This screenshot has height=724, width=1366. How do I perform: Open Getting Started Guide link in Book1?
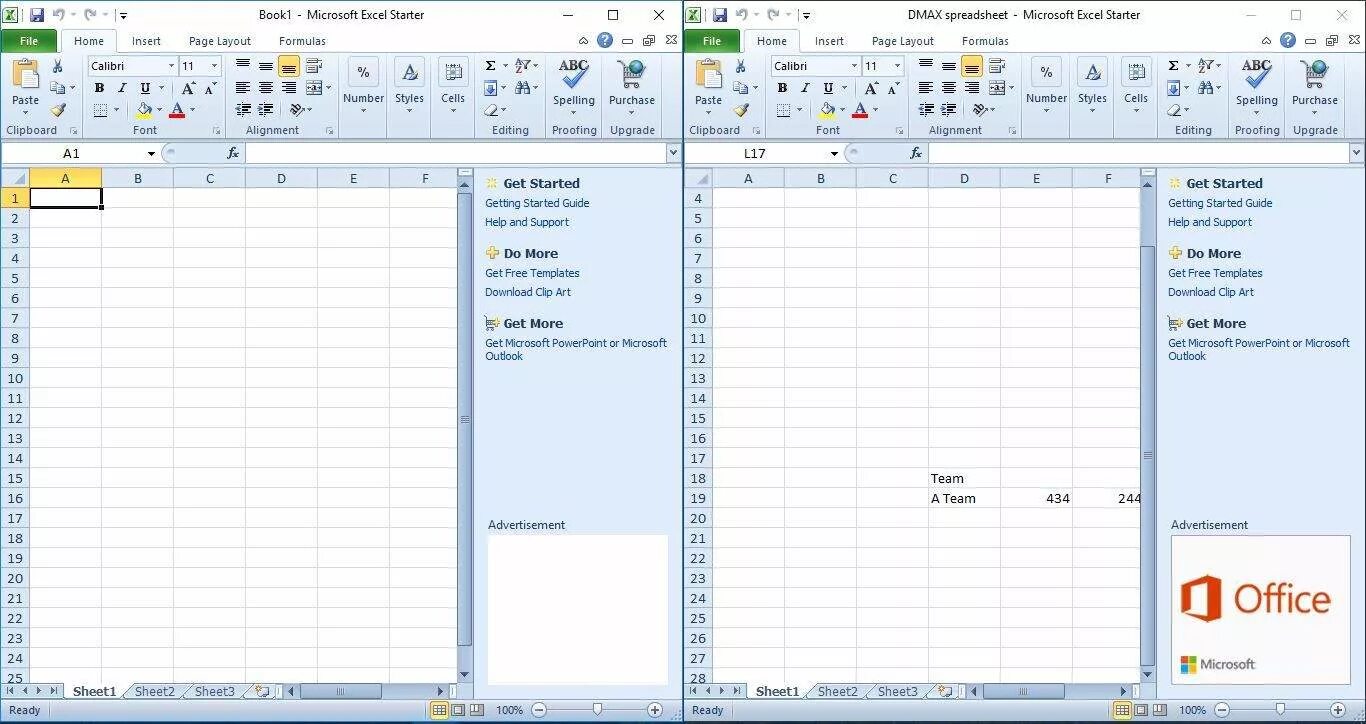coord(537,203)
